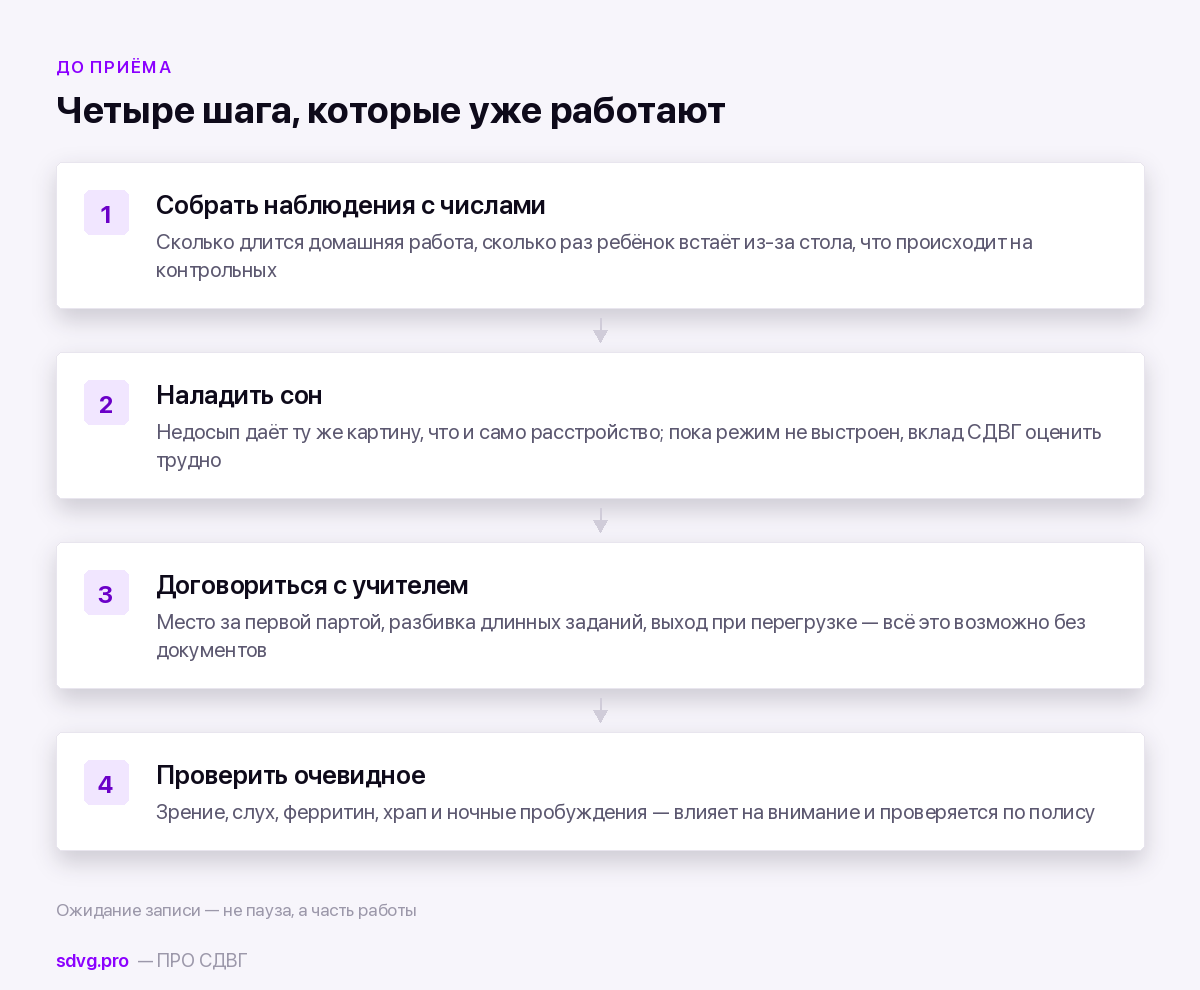Screen dimensions: 1200x990
Task: Select heading 'Наладить сон'
Action: (x=239, y=395)
